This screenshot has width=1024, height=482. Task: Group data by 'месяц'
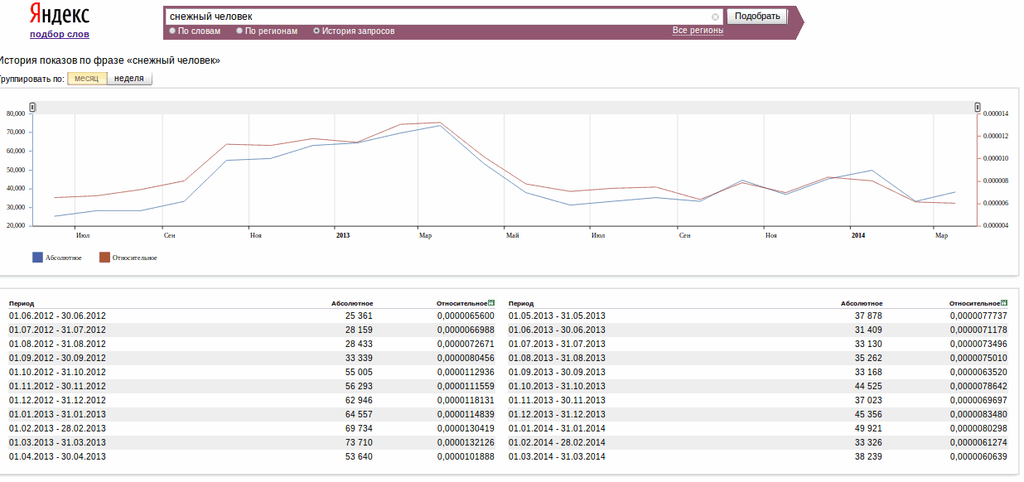tap(87, 78)
